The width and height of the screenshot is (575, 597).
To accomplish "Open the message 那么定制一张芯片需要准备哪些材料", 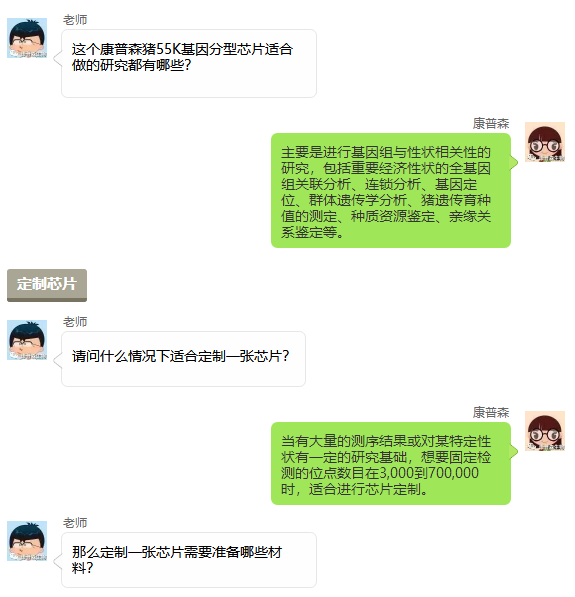I will (x=189, y=560).
